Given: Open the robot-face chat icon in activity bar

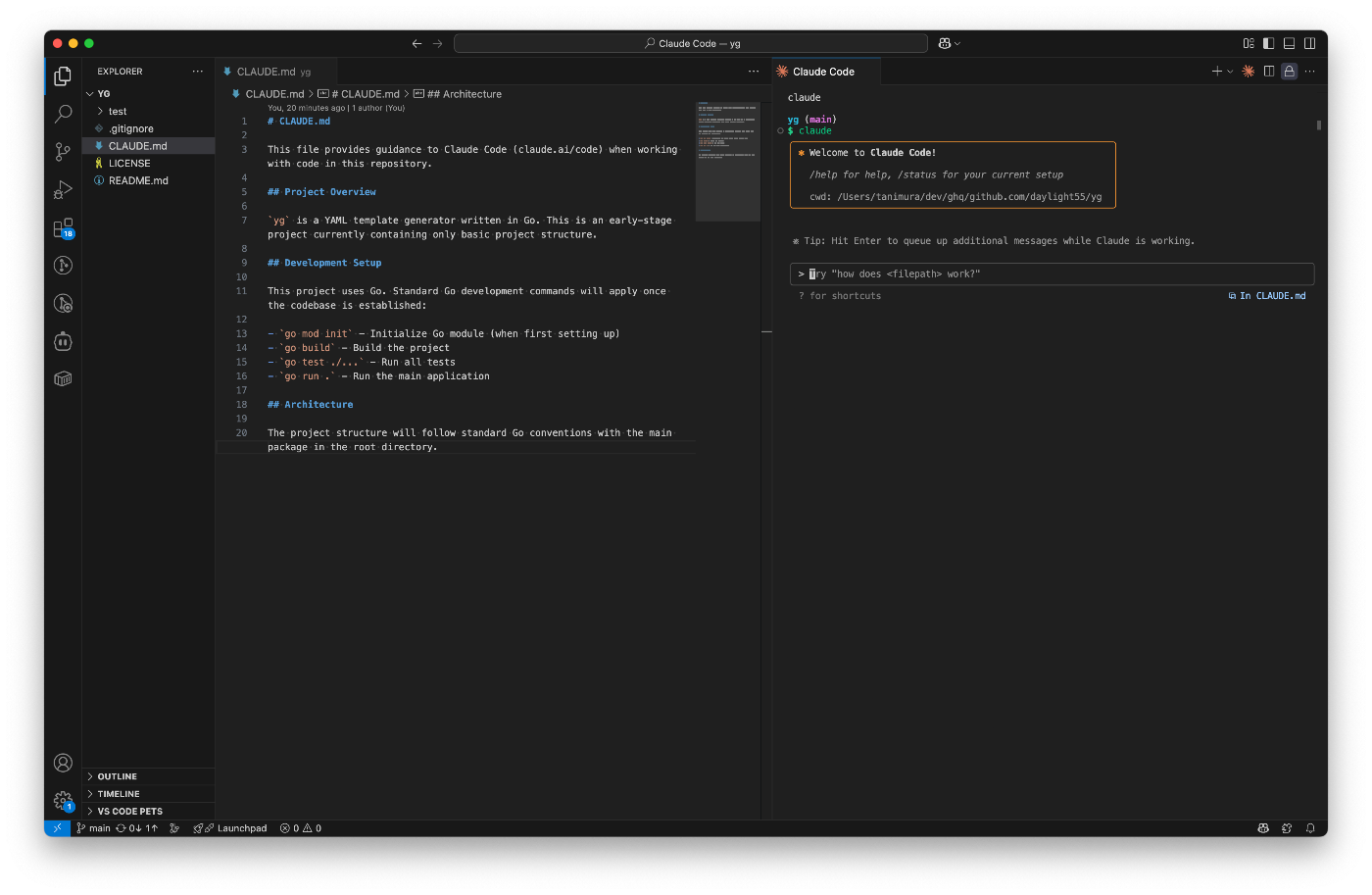Looking at the screenshot, I should [x=63, y=341].
